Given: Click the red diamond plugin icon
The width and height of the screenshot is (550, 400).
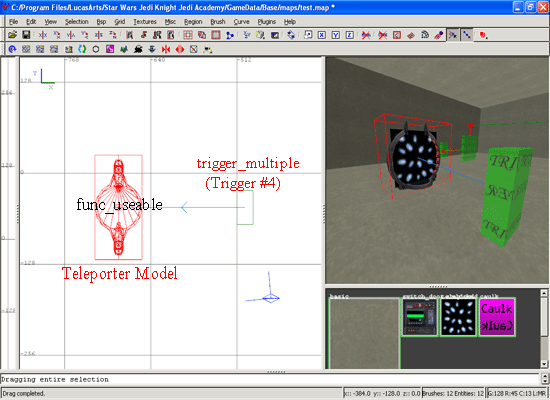Looking at the screenshot, I should [180, 49].
